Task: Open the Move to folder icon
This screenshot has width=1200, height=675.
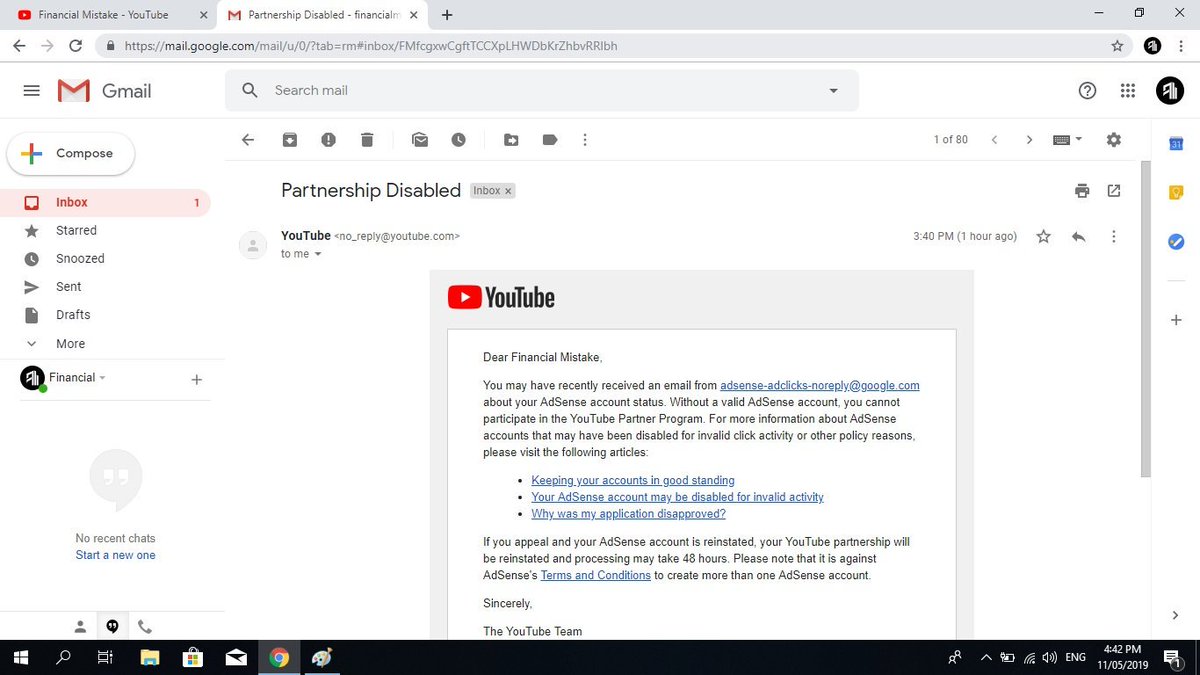Action: pos(511,140)
